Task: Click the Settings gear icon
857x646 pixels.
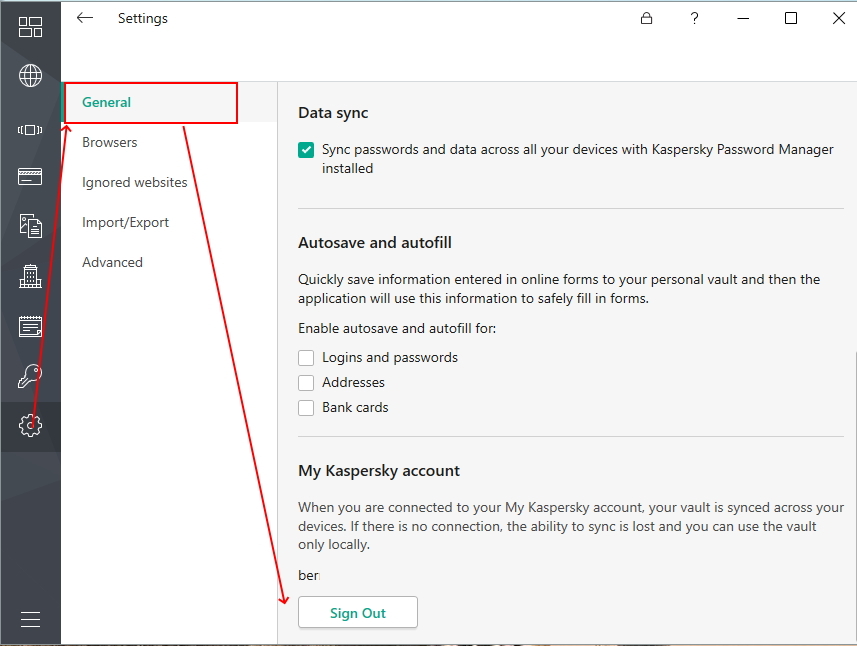Action: click(30, 426)
